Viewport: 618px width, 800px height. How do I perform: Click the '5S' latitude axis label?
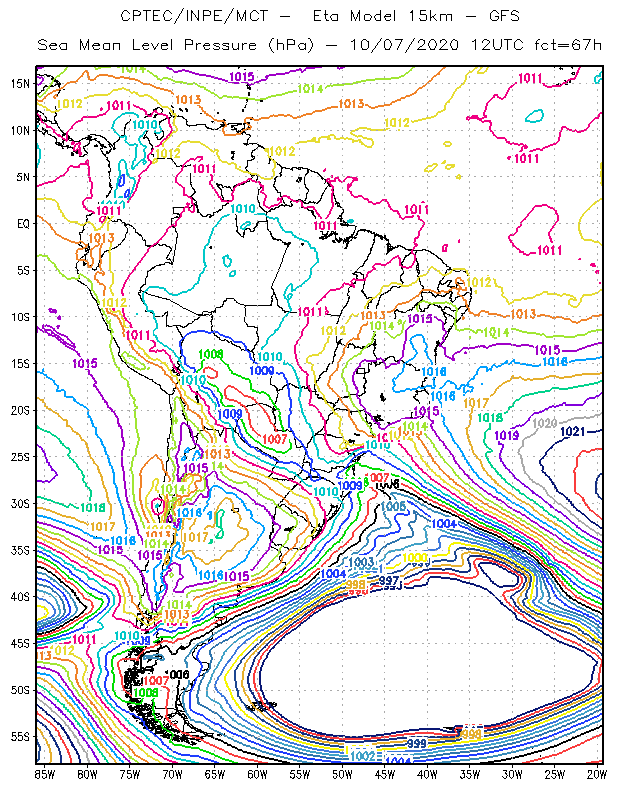coord(23,270)
